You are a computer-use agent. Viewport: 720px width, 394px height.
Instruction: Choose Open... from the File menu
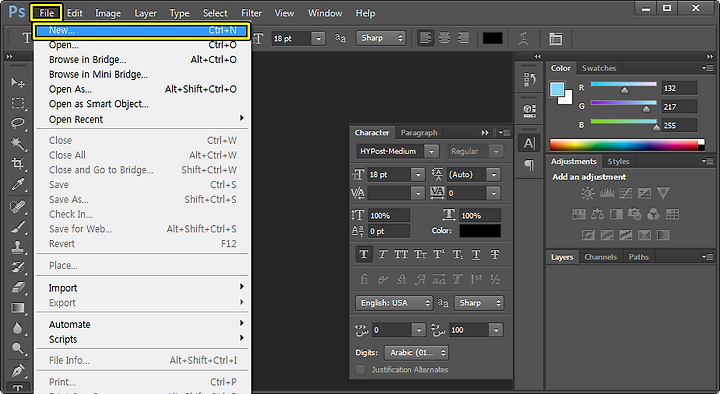(142, 45)
